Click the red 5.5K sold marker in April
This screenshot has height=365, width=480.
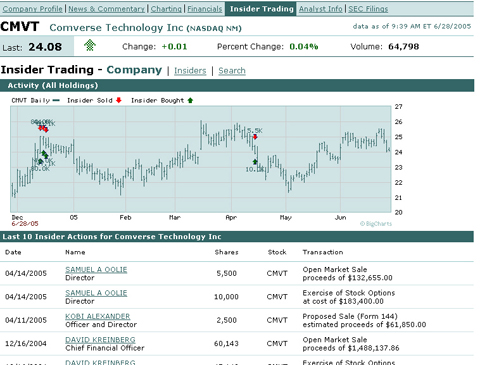[255, 137]
